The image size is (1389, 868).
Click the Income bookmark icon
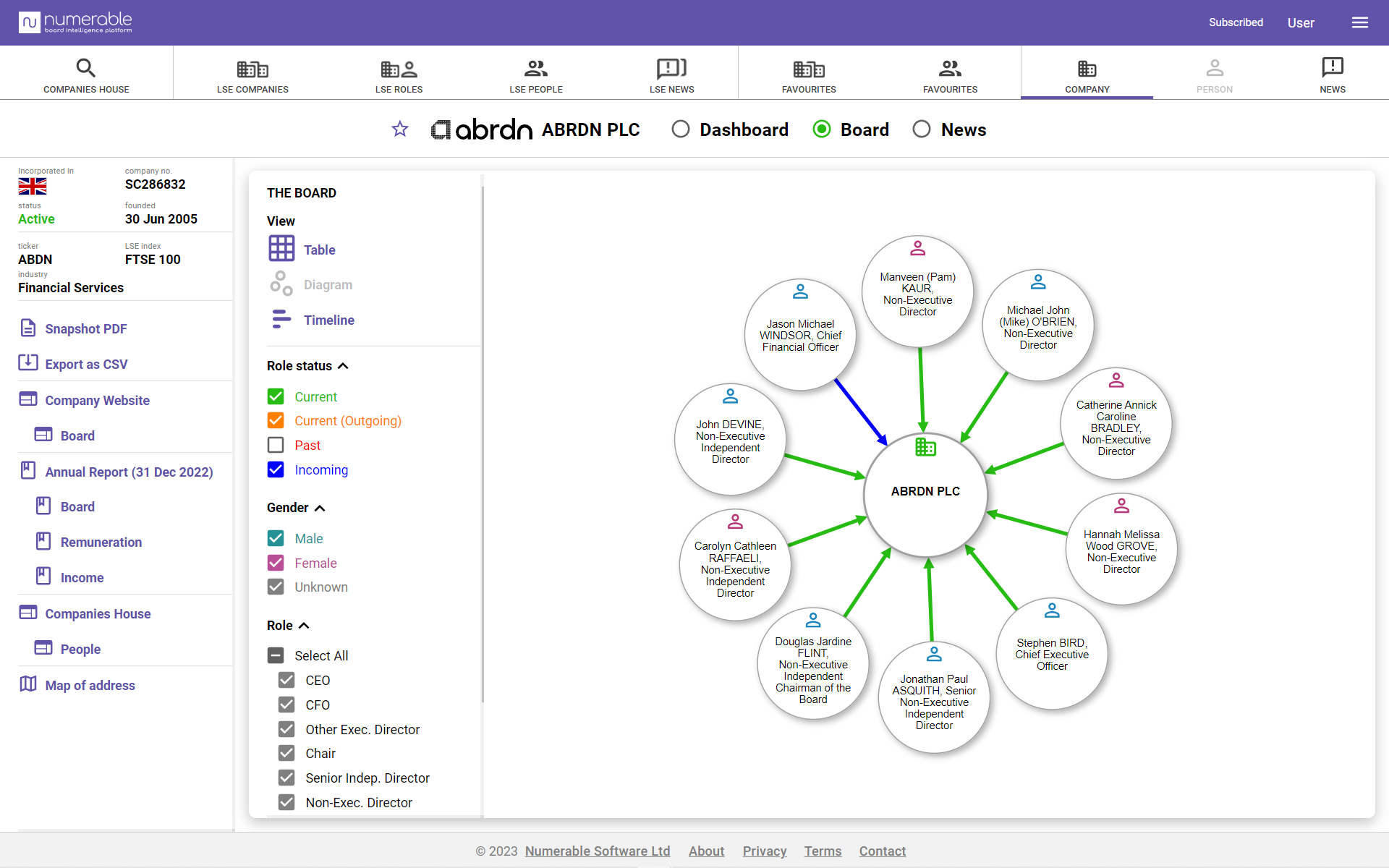[43, 576]
